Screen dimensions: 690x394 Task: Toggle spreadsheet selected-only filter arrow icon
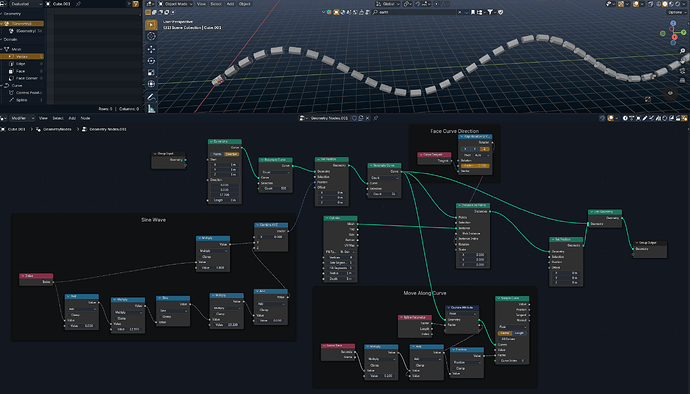click(129, 4)
